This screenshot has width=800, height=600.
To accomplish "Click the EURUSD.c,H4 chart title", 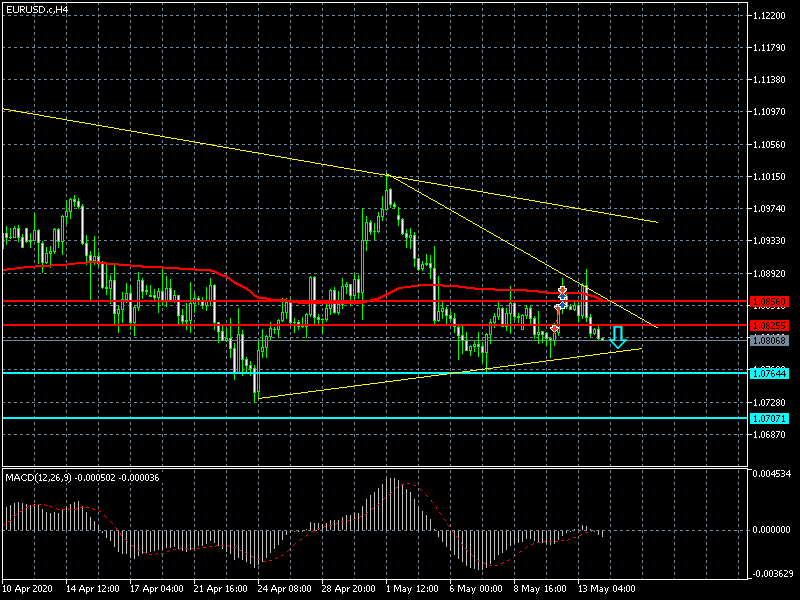I will 38,9.
